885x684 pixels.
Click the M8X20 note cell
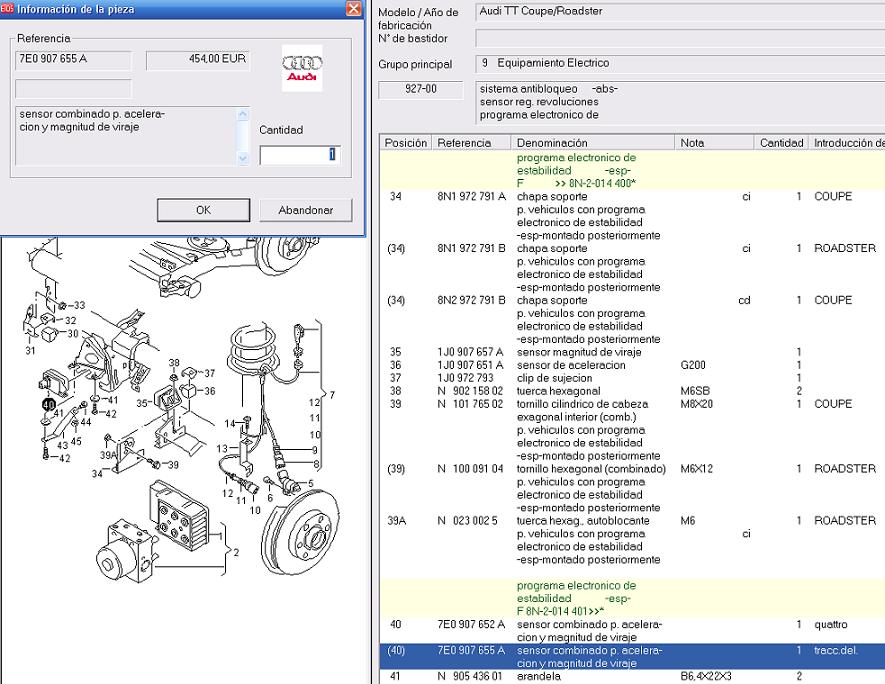coord(697,404)
